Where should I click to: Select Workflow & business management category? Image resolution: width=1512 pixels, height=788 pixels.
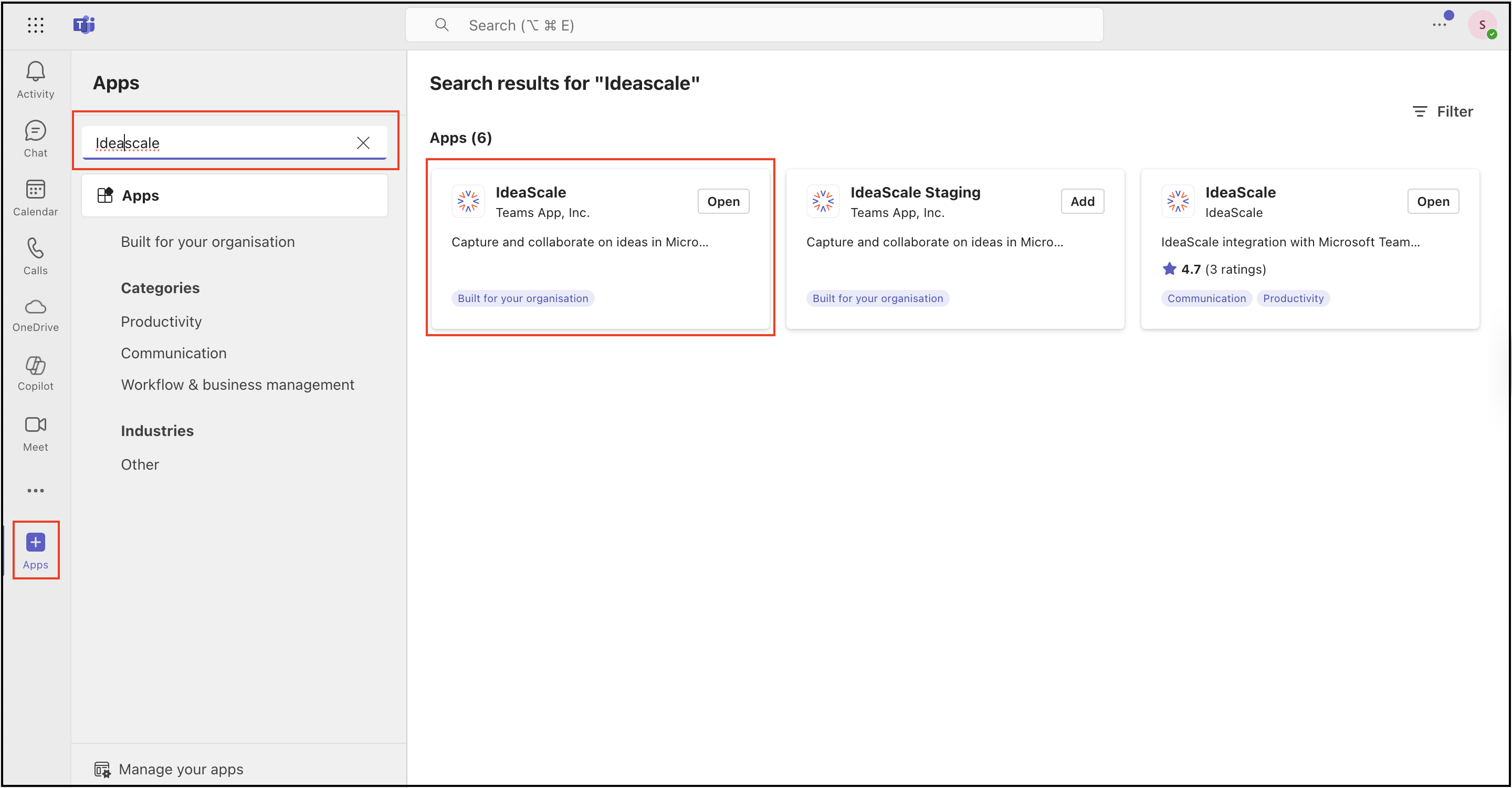(x=238, y=385)
